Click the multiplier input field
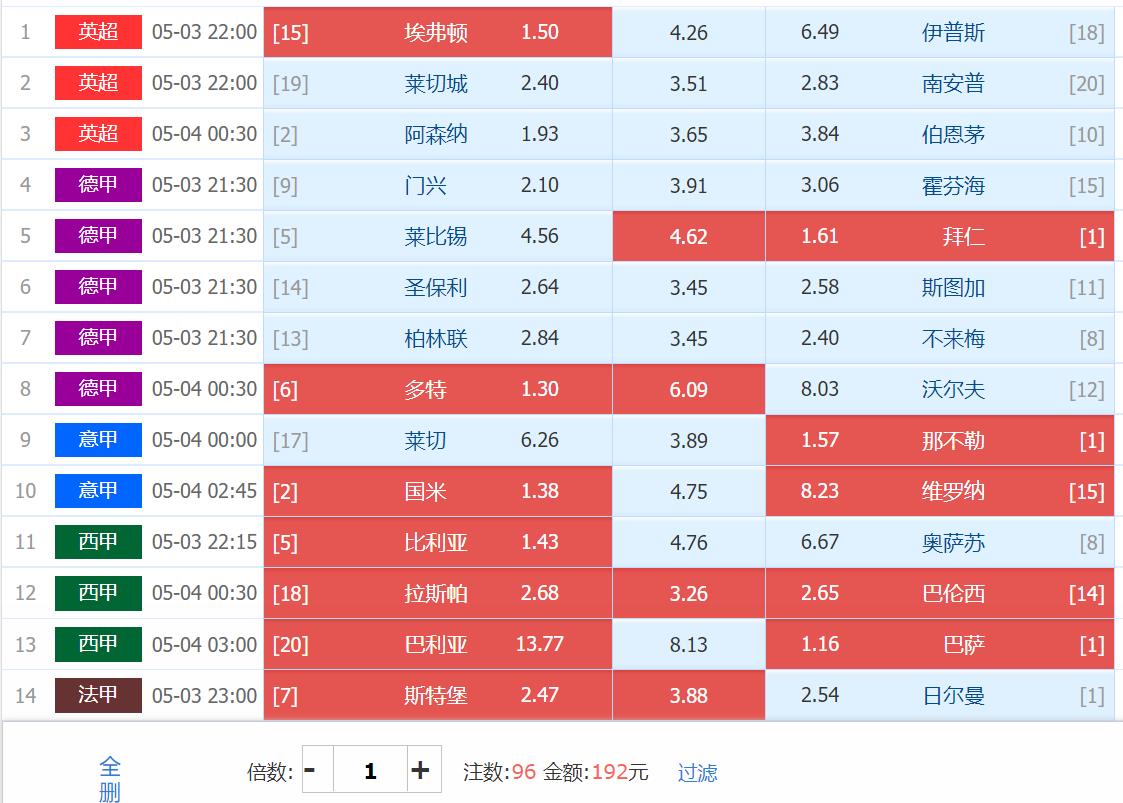 pos(370,770)
